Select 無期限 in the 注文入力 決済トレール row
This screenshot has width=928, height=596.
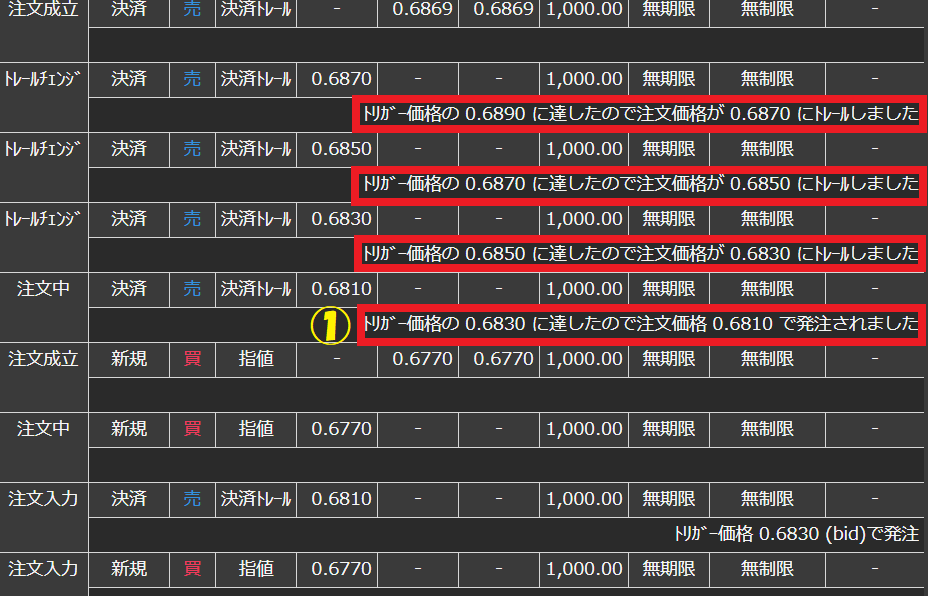tap(669, 499)
